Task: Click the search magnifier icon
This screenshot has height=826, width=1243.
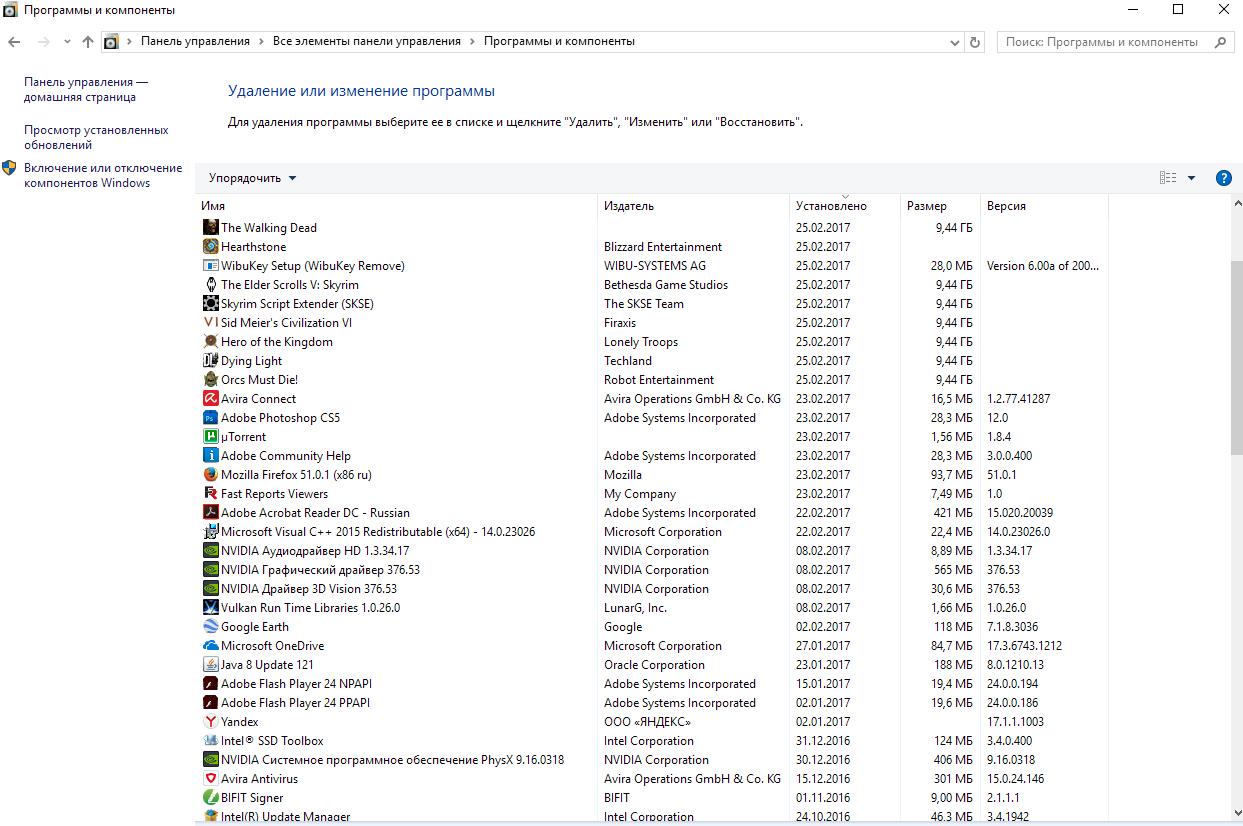Action: (1219, 42)
